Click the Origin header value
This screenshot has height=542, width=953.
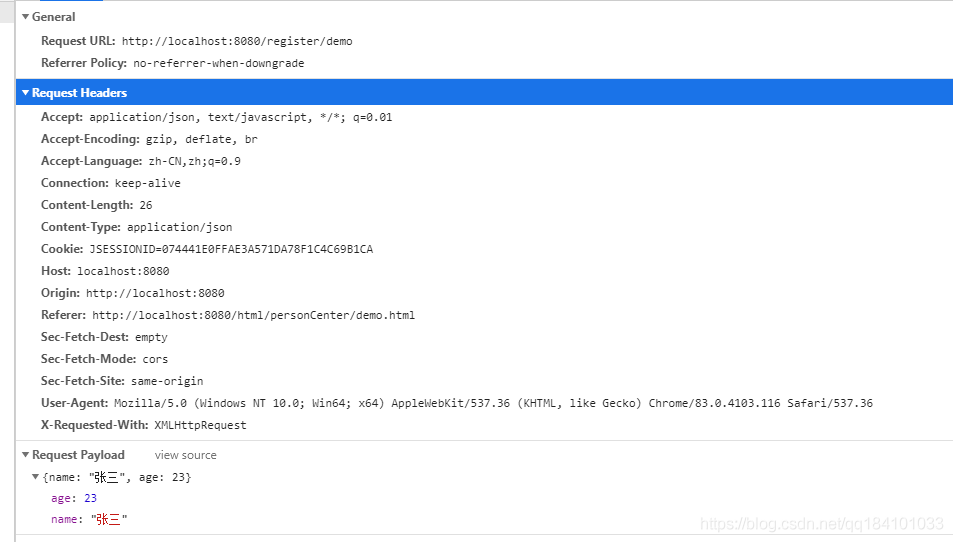point(155,293)
